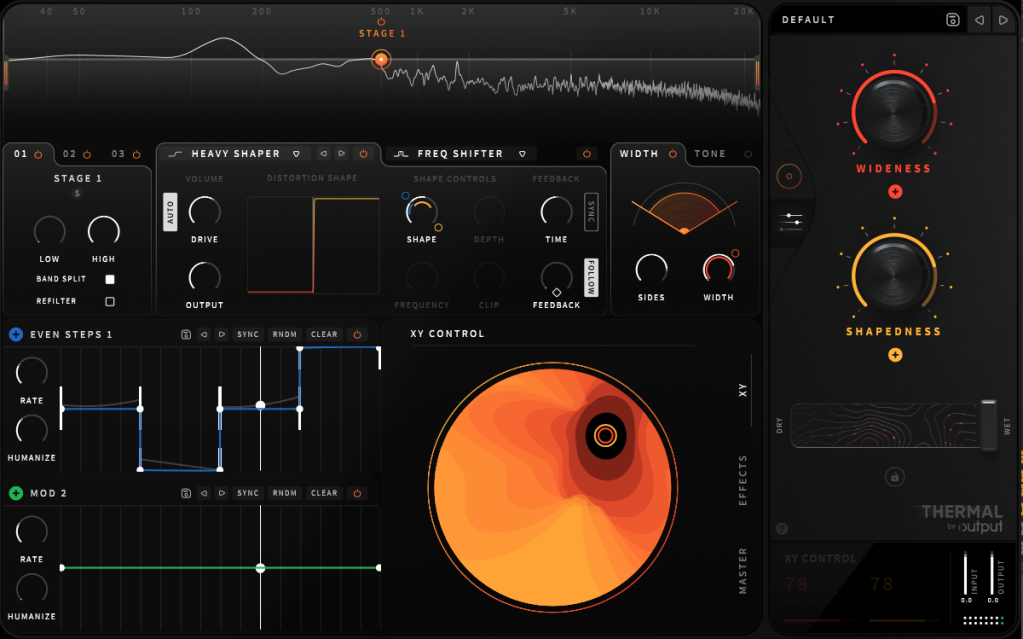Toggle the Band Split checkbox
The height and width of the screenshot is (639, 1023).
[x=110, y=280]
